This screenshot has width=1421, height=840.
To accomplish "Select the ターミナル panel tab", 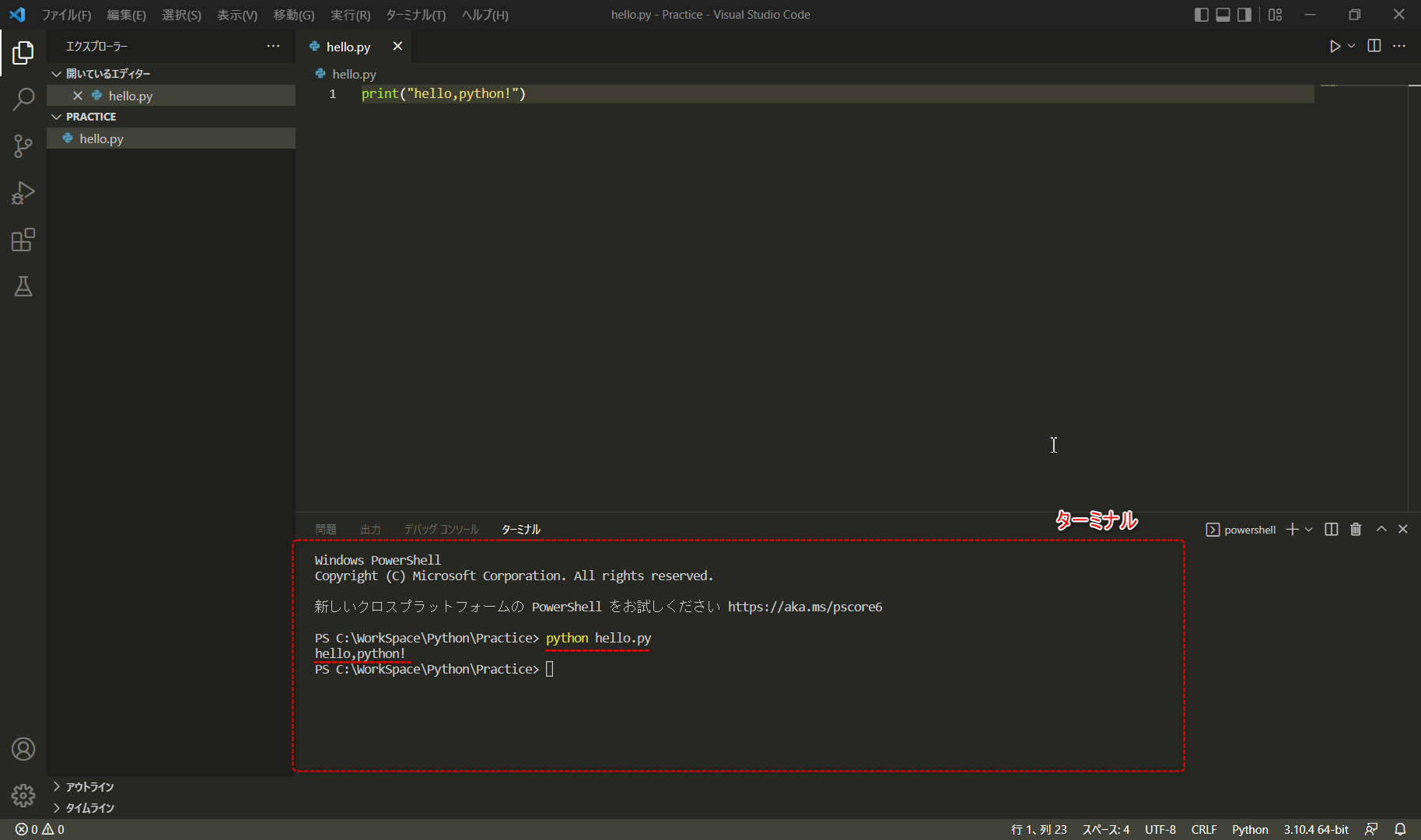I will [x=521, y=530].
